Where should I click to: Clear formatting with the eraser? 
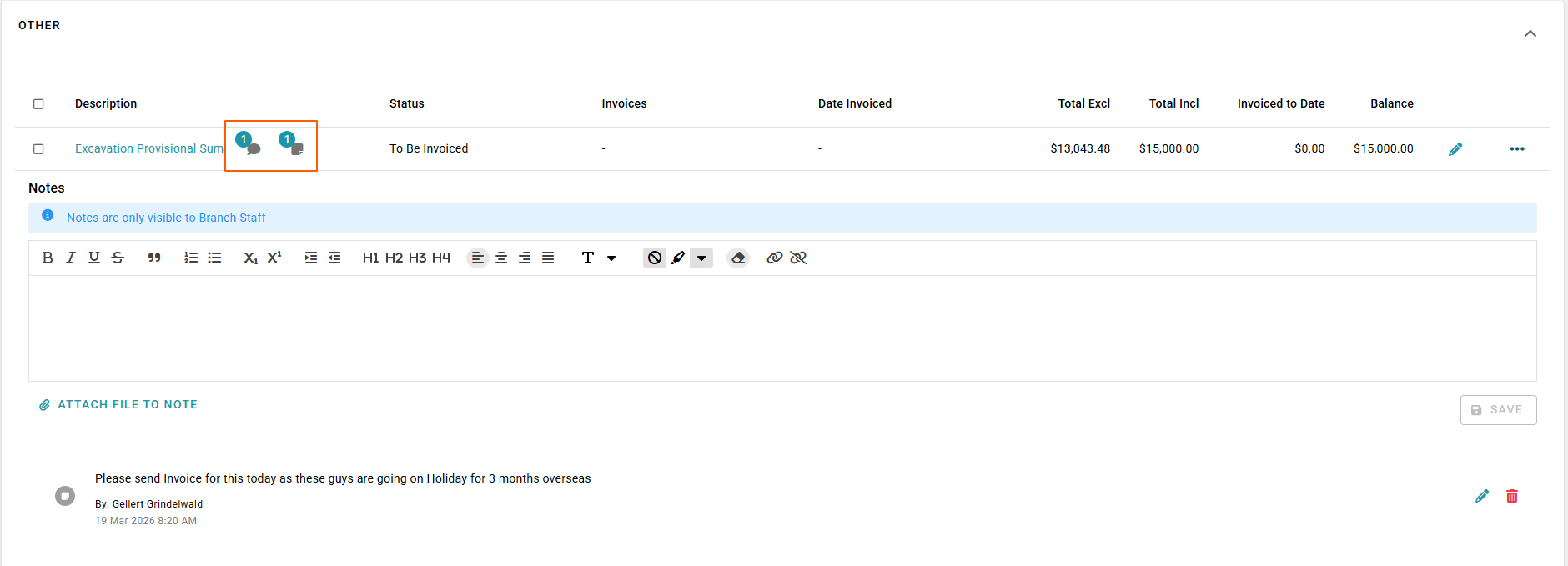(x=738, y=258)
